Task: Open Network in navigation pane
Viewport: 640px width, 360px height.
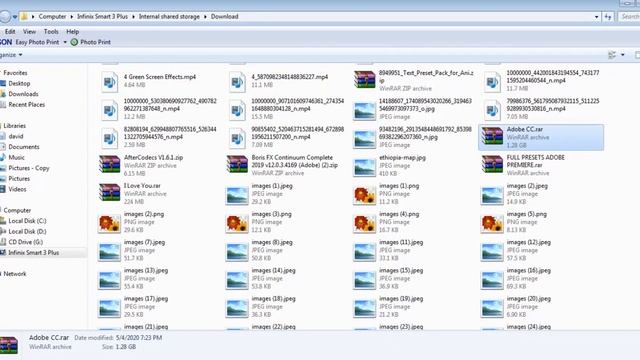Action: [x=15, y=274]
